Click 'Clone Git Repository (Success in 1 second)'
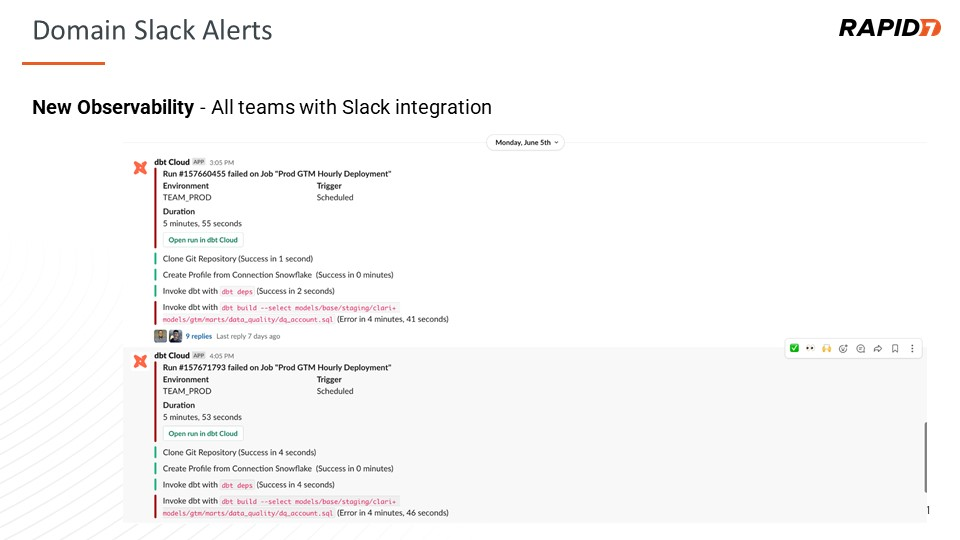The image size is (960, 540). coord(238,259)
